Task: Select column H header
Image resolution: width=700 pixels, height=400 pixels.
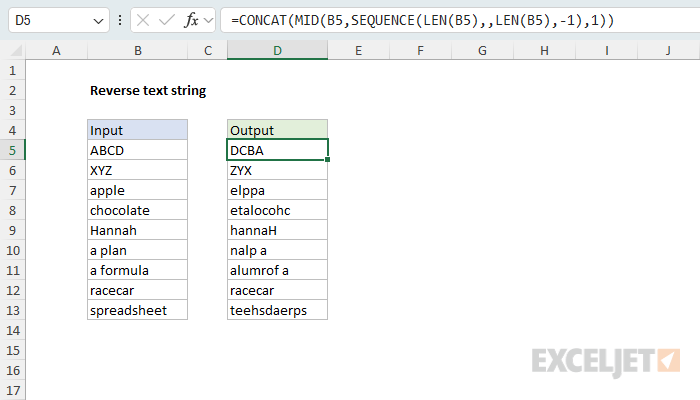Action: [x=545, y=50]
